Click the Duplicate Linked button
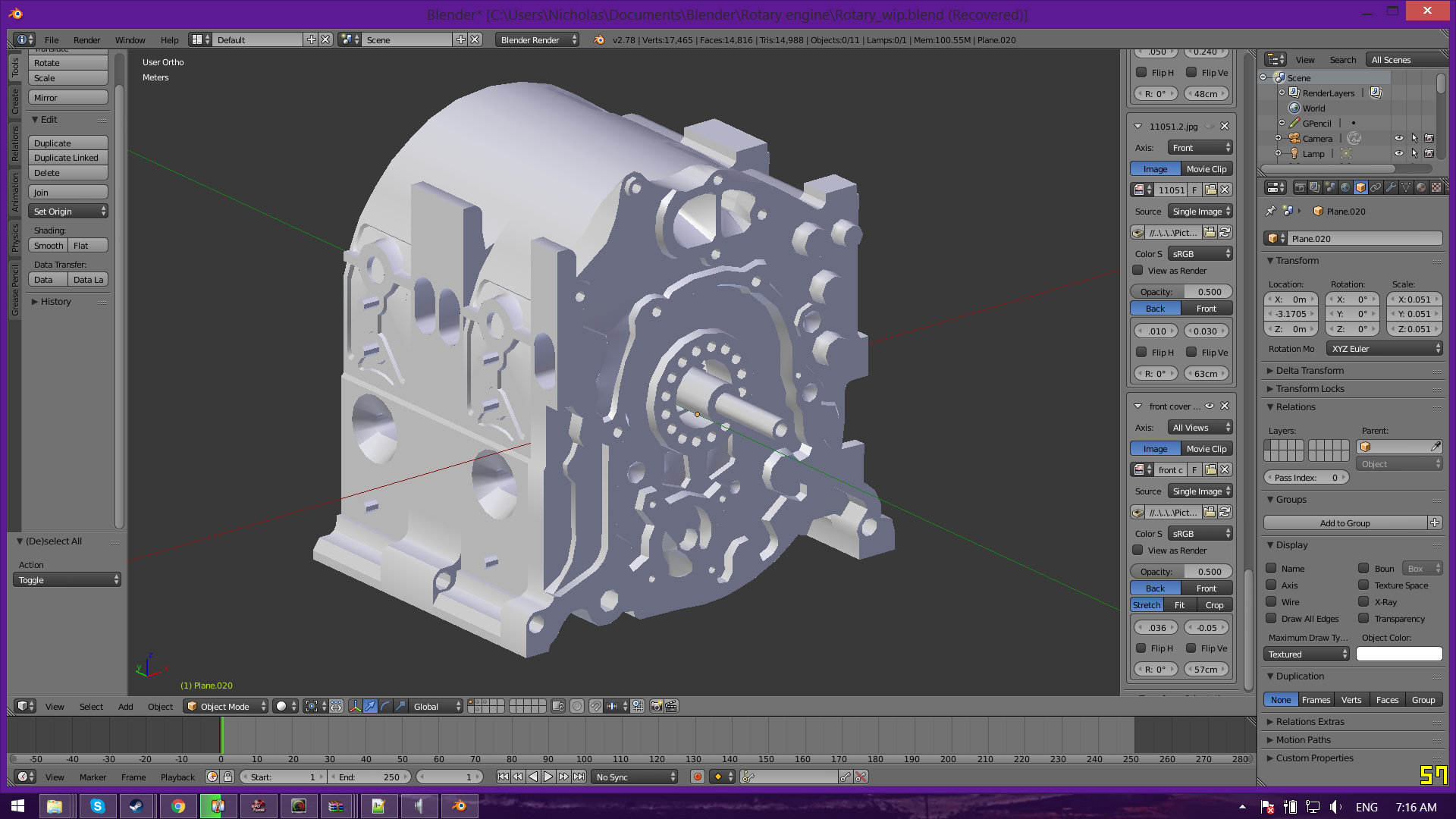 [68, 158]
